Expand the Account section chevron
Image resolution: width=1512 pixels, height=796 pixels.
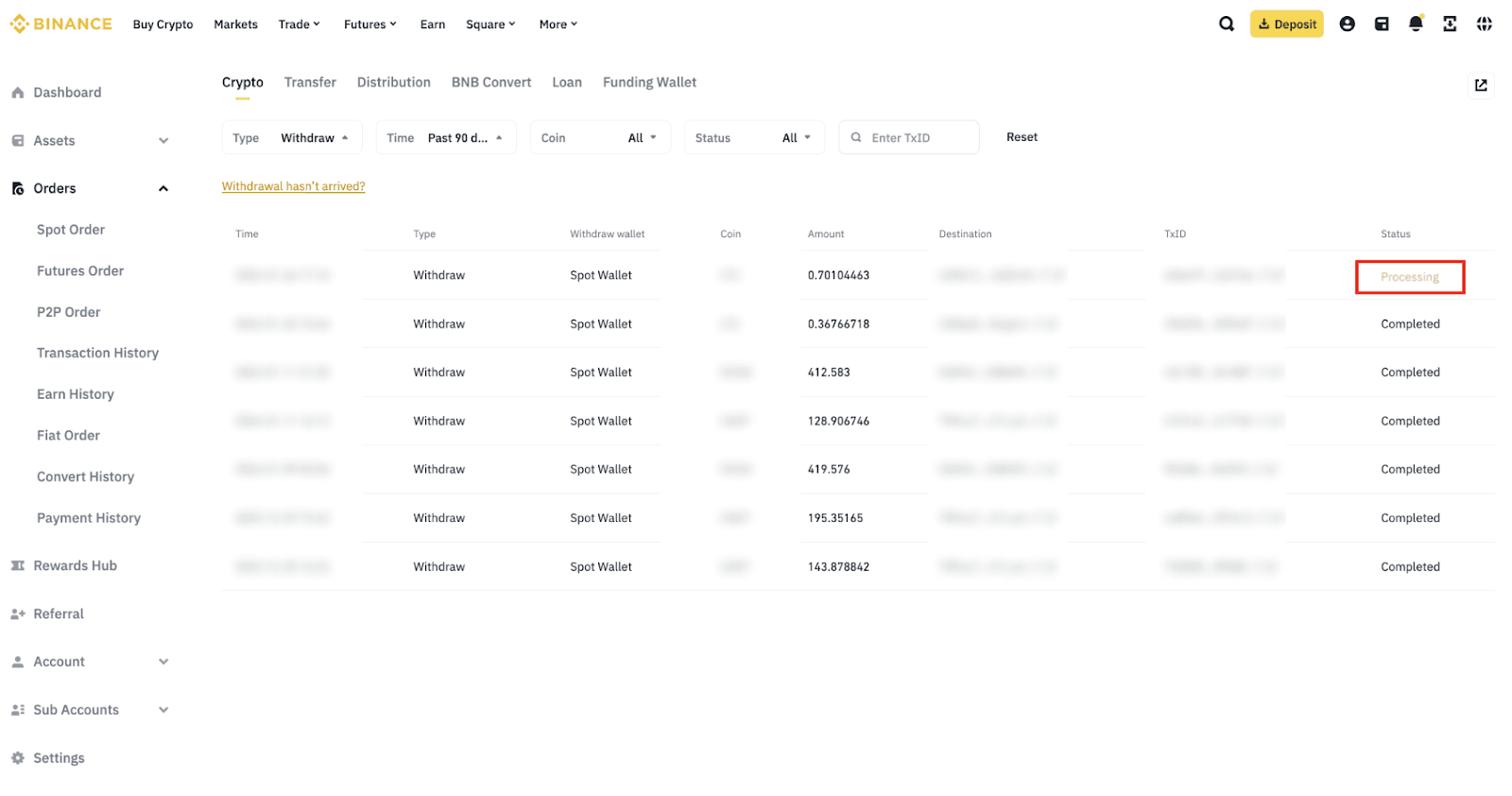[163, 662]
